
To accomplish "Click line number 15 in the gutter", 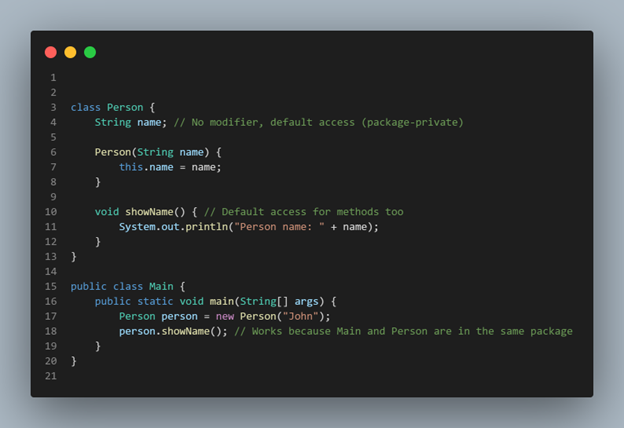I will point(51,286).
